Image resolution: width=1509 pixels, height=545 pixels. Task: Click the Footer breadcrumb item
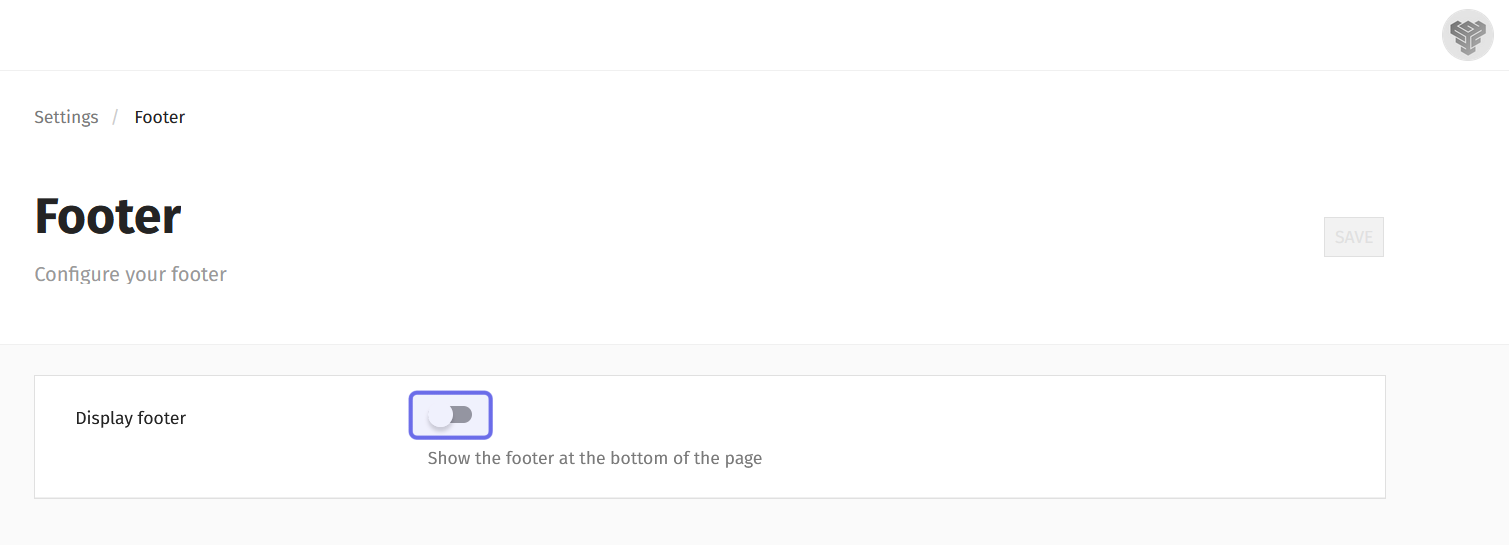(x=160, y=117)
